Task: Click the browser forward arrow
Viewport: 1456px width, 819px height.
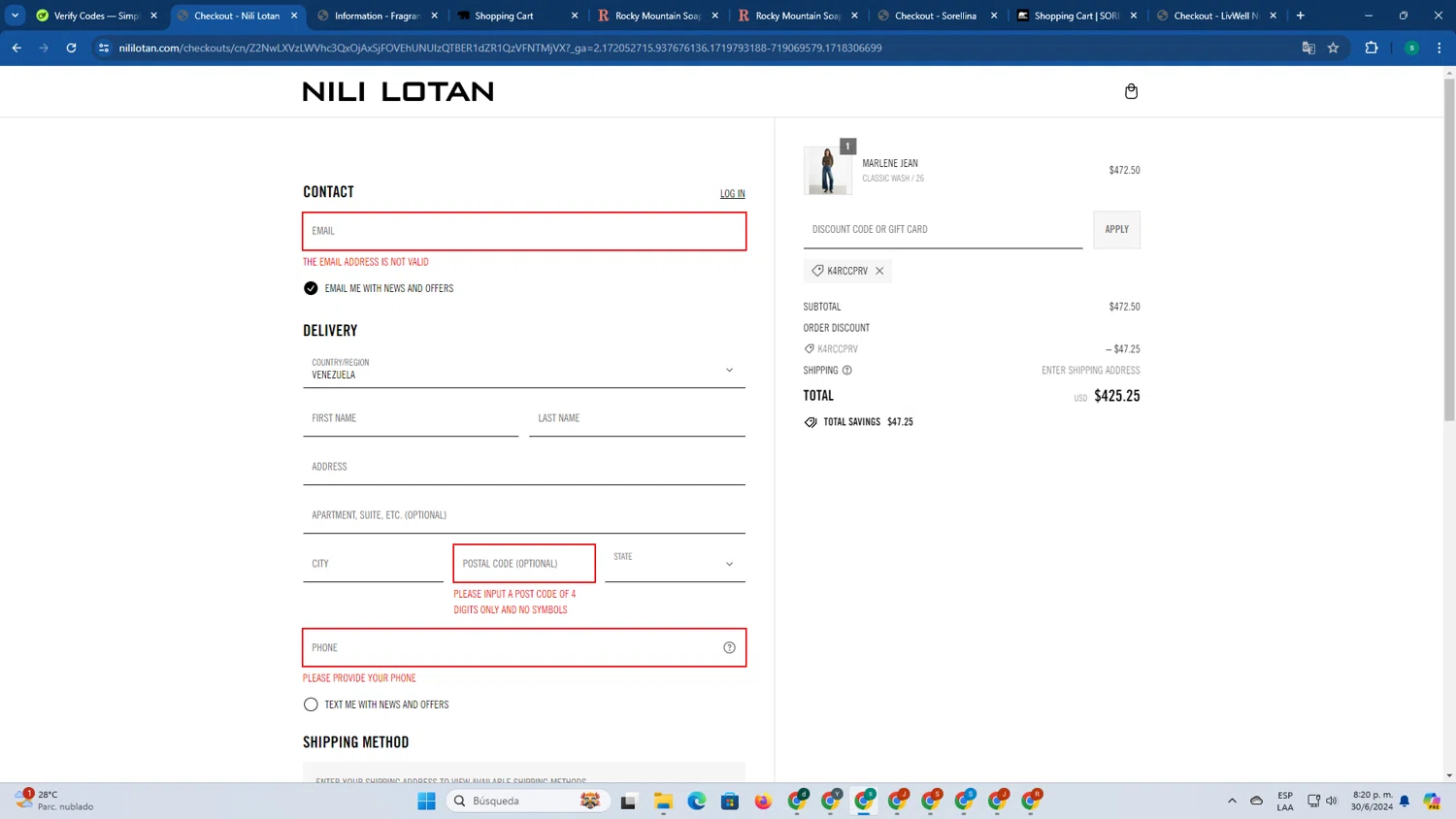Action: 44,48
